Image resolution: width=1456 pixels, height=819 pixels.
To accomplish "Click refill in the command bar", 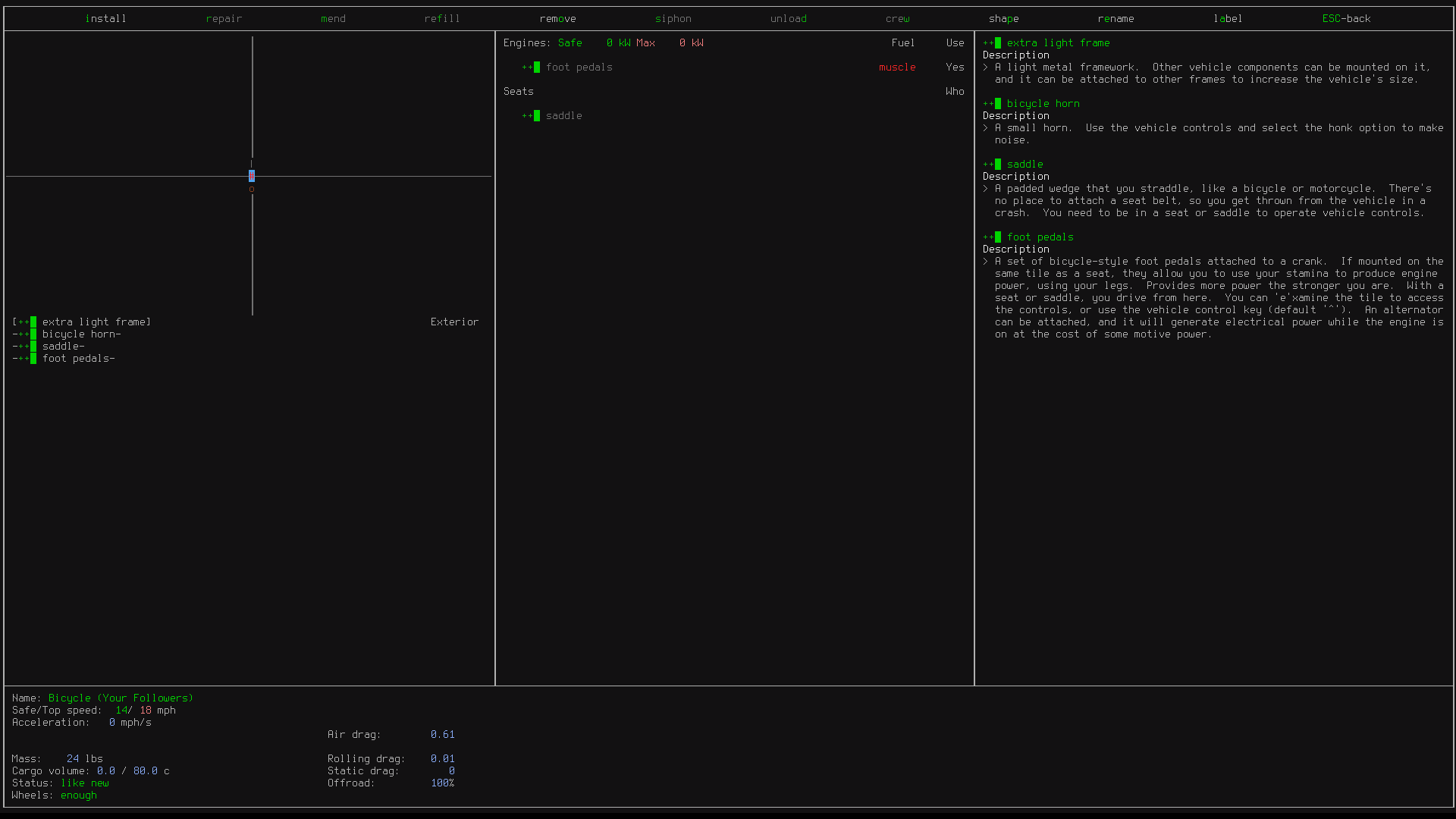I will (442, 19).
